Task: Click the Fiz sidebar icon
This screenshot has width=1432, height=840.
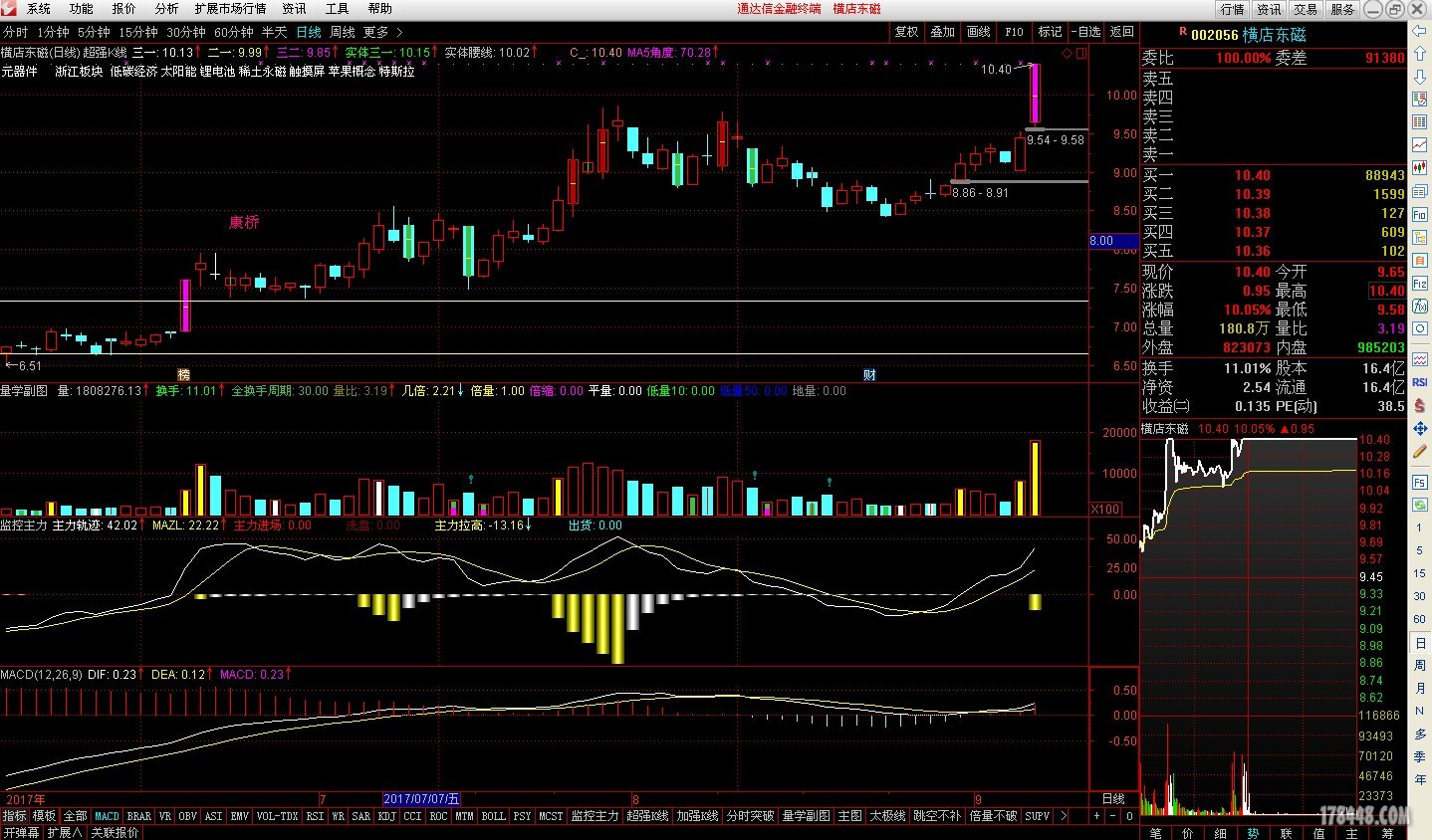Action: pos(1420,284)
